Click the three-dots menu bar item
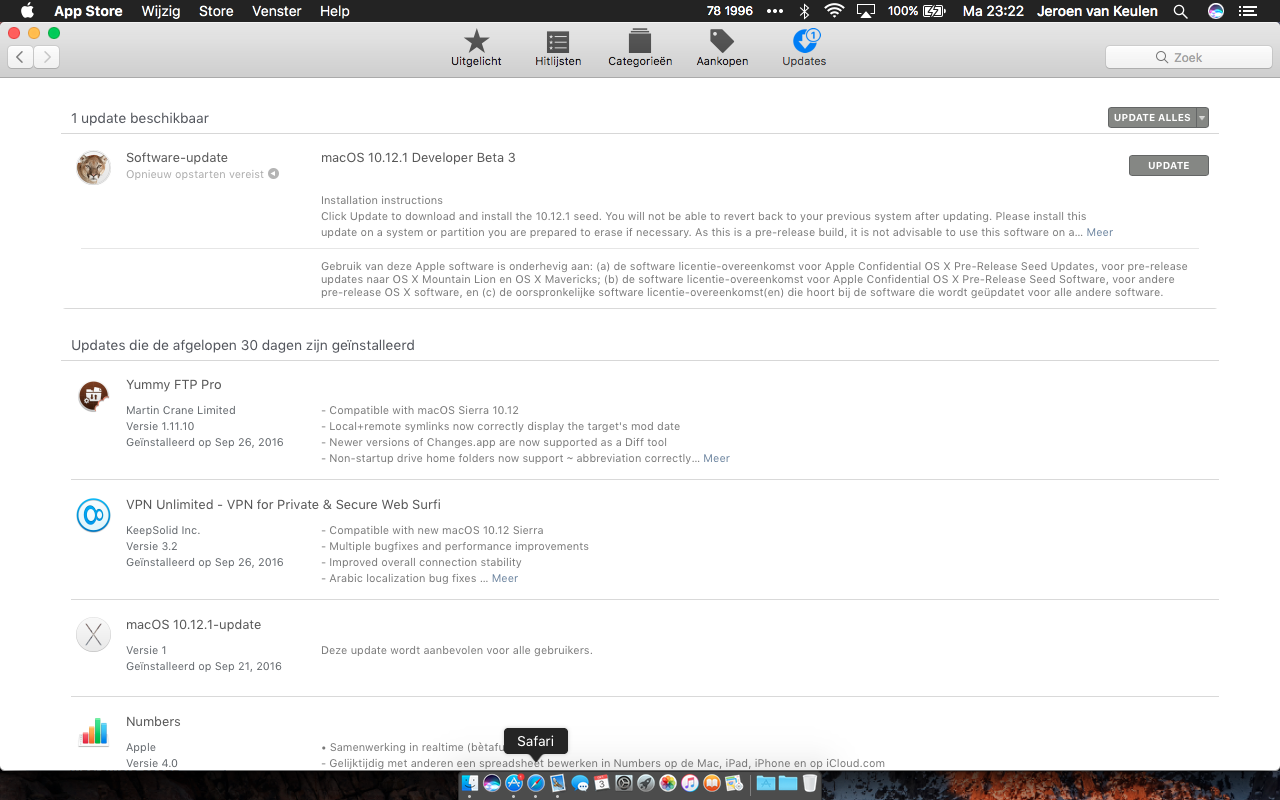The width and height of the screenshot is (1280, 800). tap(775, 11)
